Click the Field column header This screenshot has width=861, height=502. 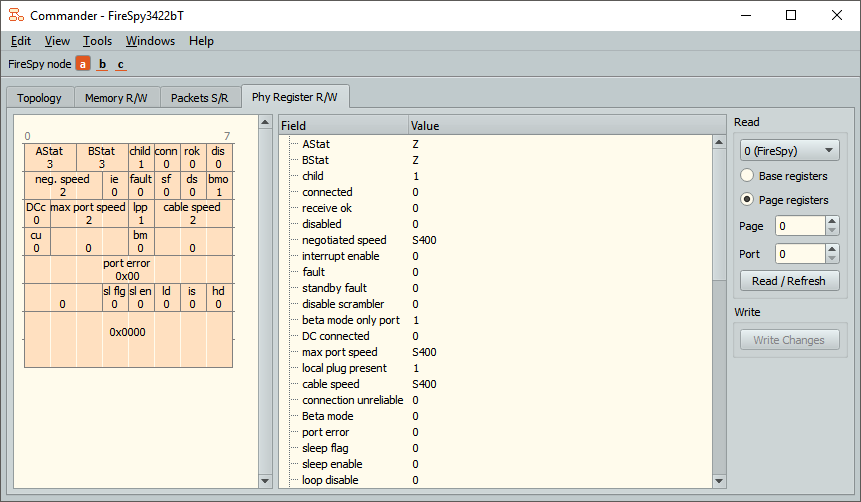[x=343, y=126]
